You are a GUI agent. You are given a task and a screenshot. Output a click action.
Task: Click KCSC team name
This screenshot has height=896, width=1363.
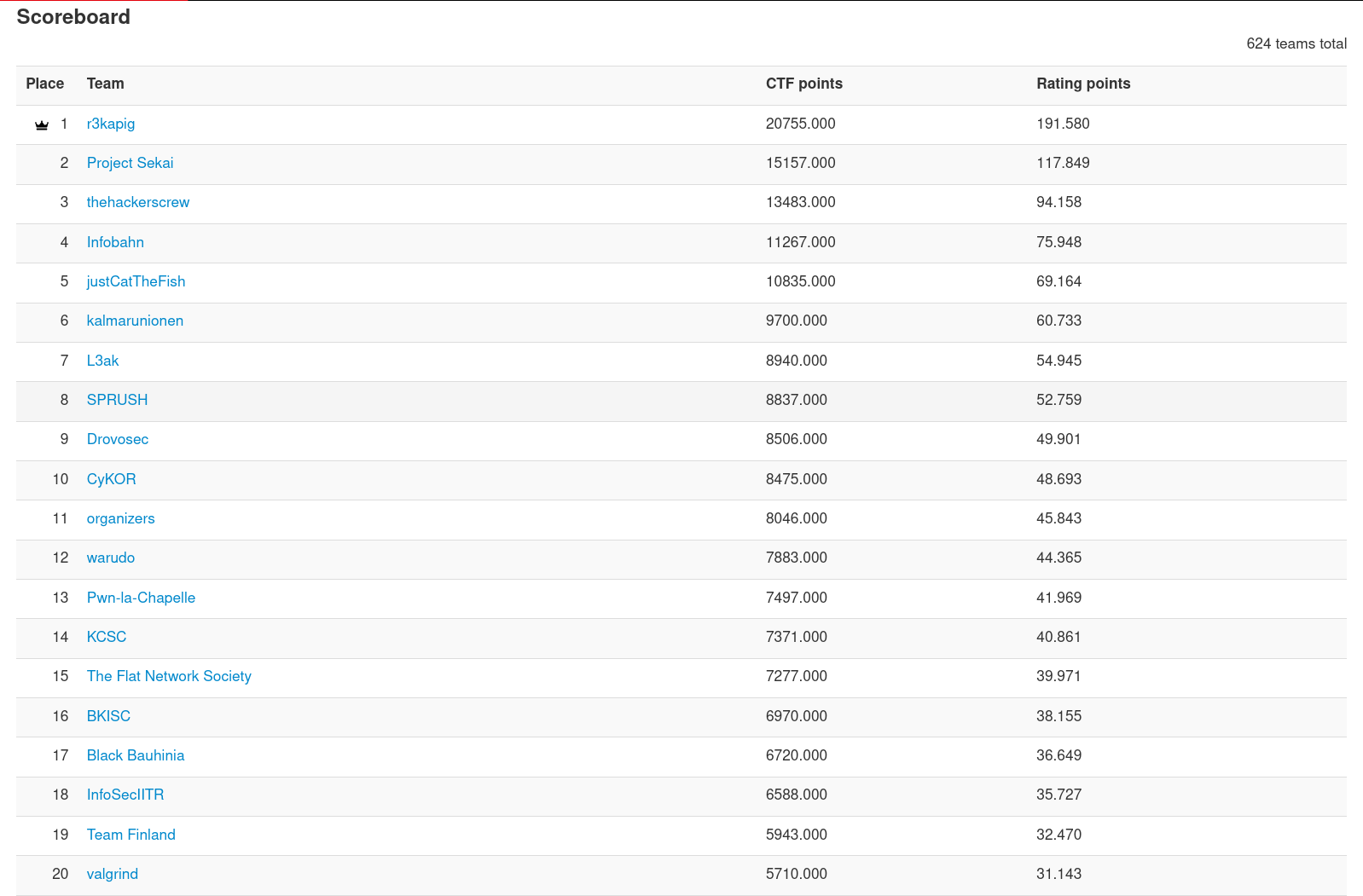pos(107,637)
